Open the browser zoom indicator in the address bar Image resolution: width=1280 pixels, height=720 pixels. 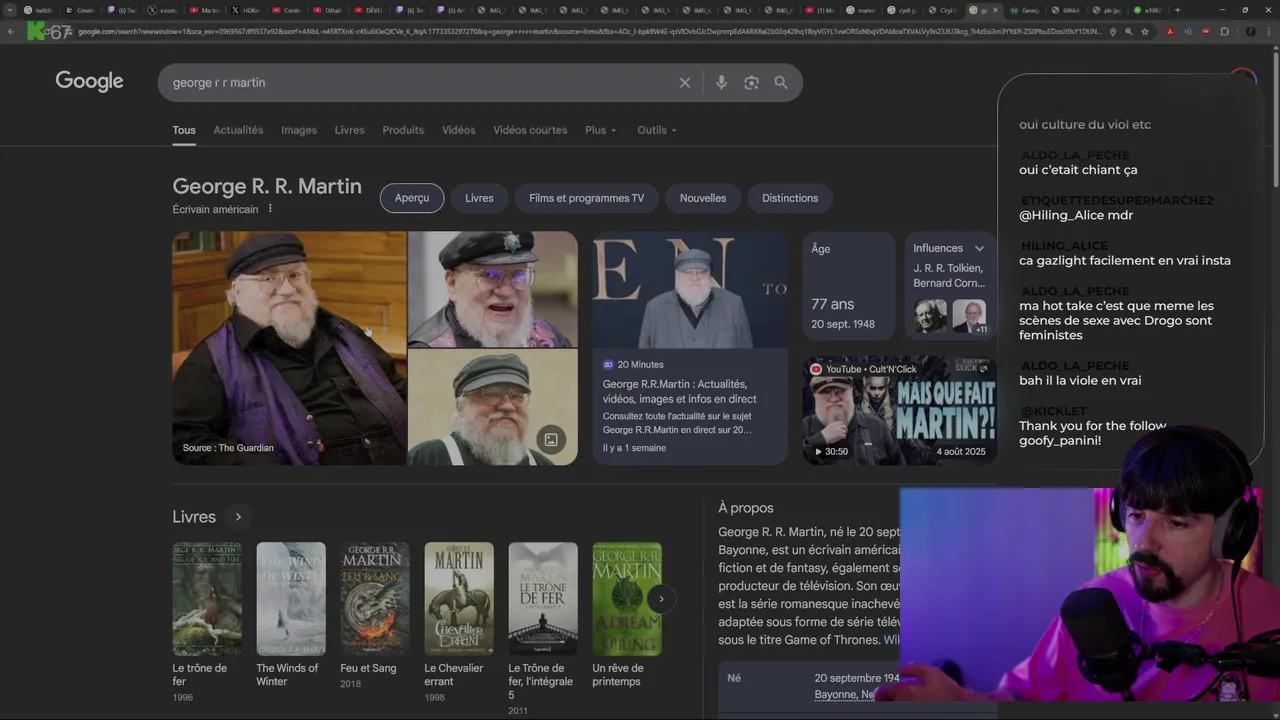coord(1129,31)
